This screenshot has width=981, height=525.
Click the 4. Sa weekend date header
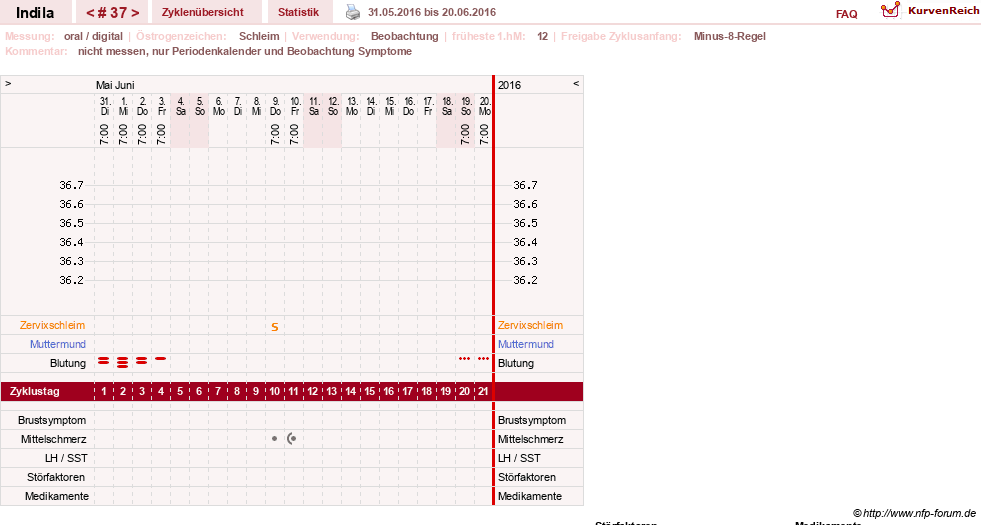click(180, 106)
